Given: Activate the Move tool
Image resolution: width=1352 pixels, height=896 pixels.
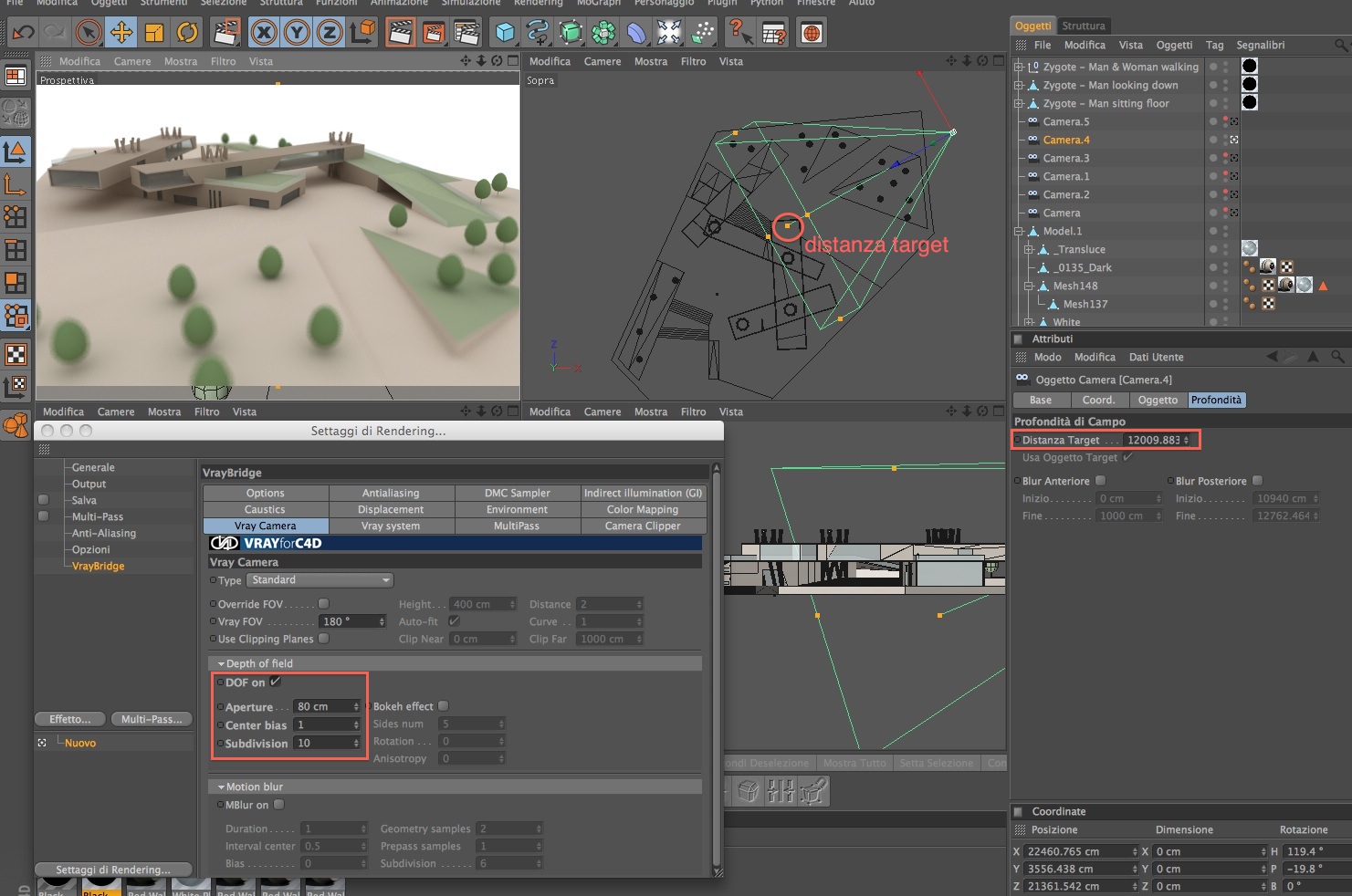Looking at the screenshot, I should pos(121,33).
